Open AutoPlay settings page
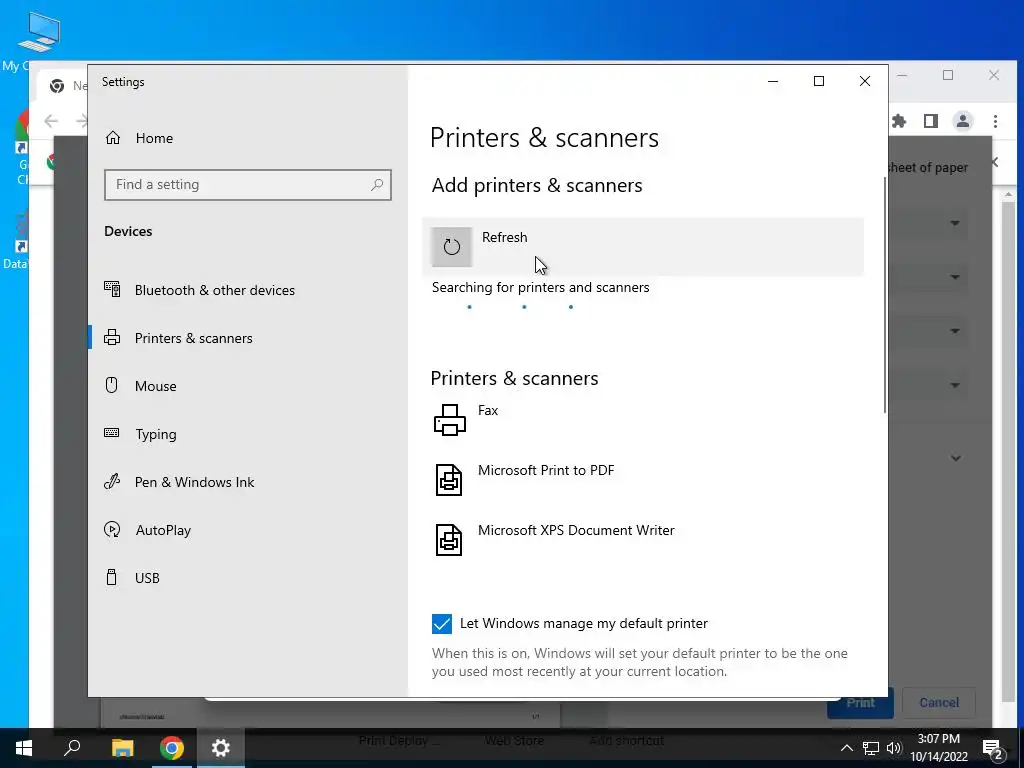This screenshot has height=768, width=1024. coord(163,530)
